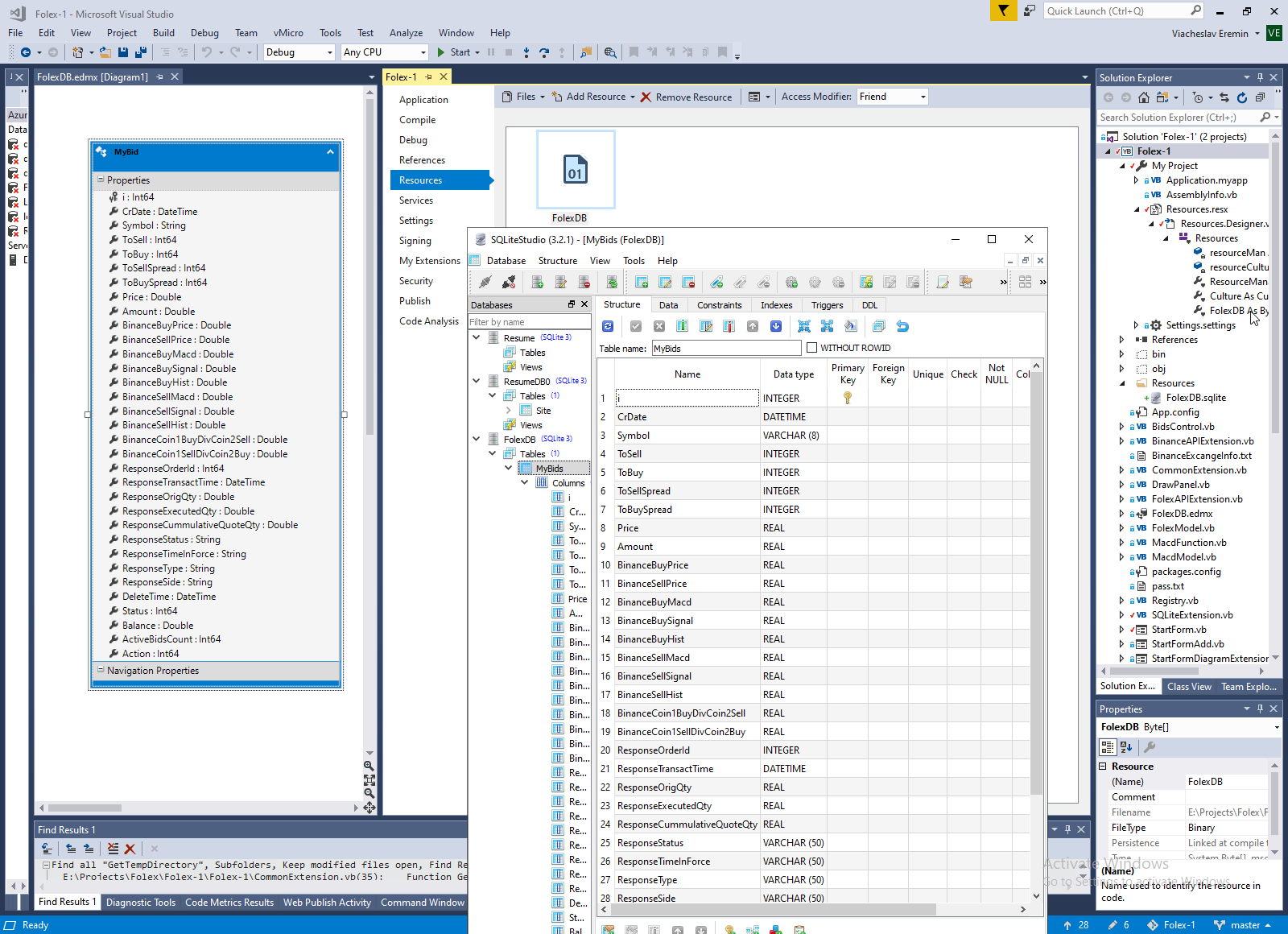The width and height of the screenshot is (1288, 934).
Task: Expand the References node in Solution Explorer
Action: coord(1121,340)
